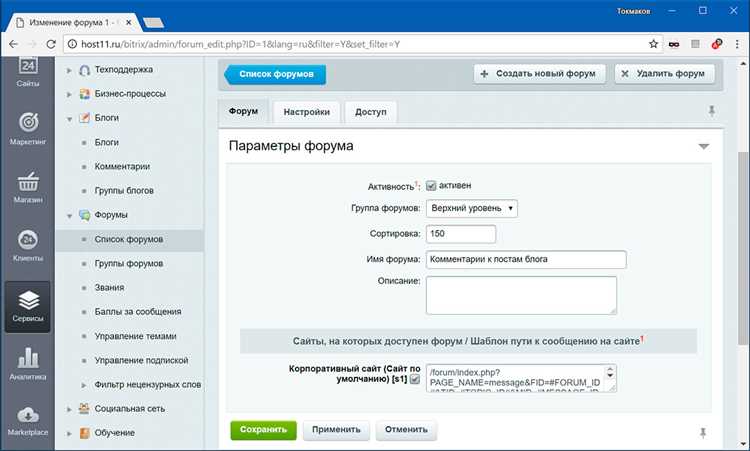
Task: View site info icon in address bar
Action: point(72,44)
